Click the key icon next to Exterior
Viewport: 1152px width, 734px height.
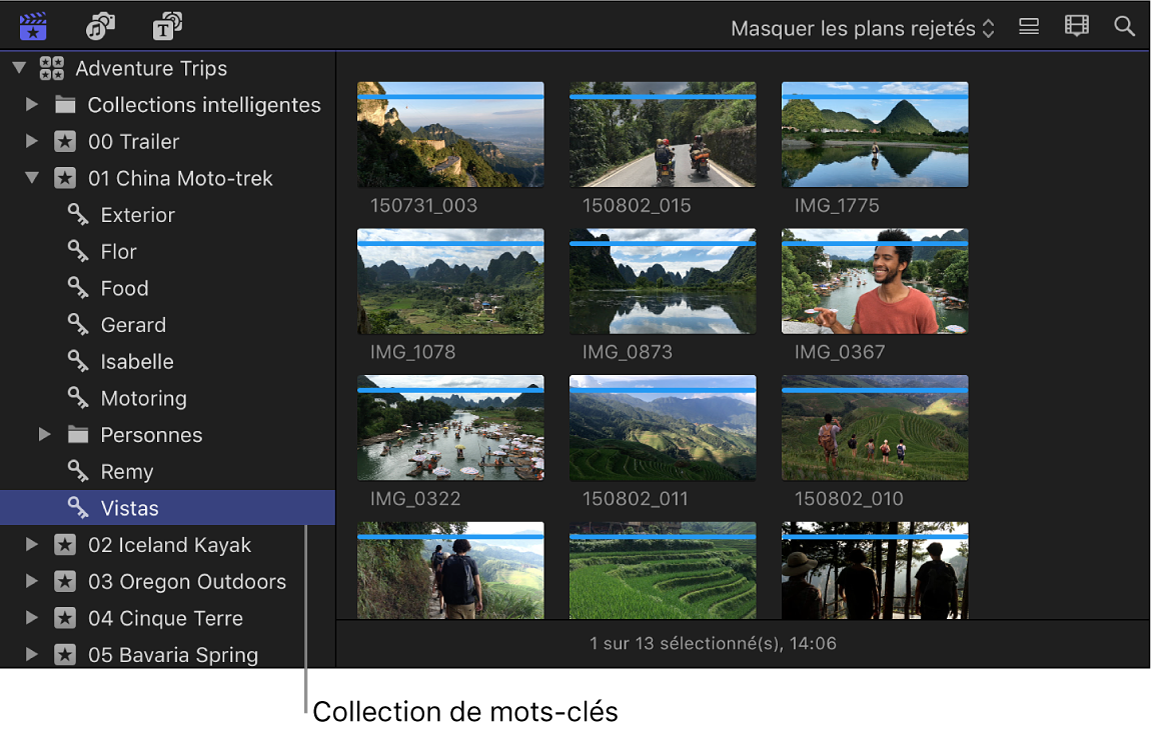(x=77, y=214)
